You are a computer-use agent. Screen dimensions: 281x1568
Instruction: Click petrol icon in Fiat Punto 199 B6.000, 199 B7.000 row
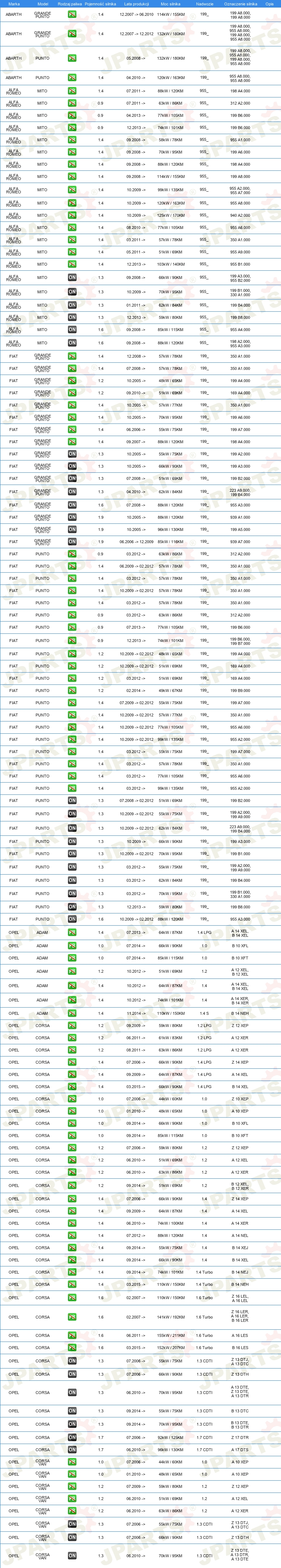72,641
